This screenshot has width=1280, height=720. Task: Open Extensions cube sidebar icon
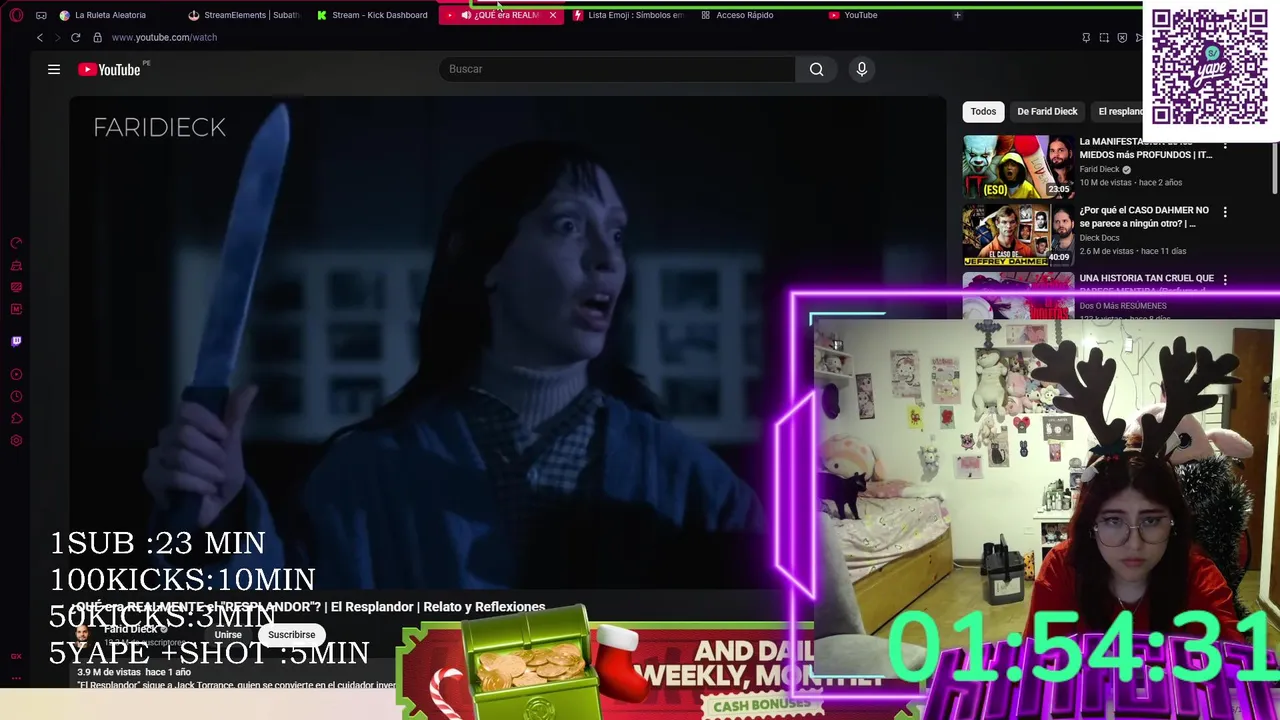click(x=16, y=419)
